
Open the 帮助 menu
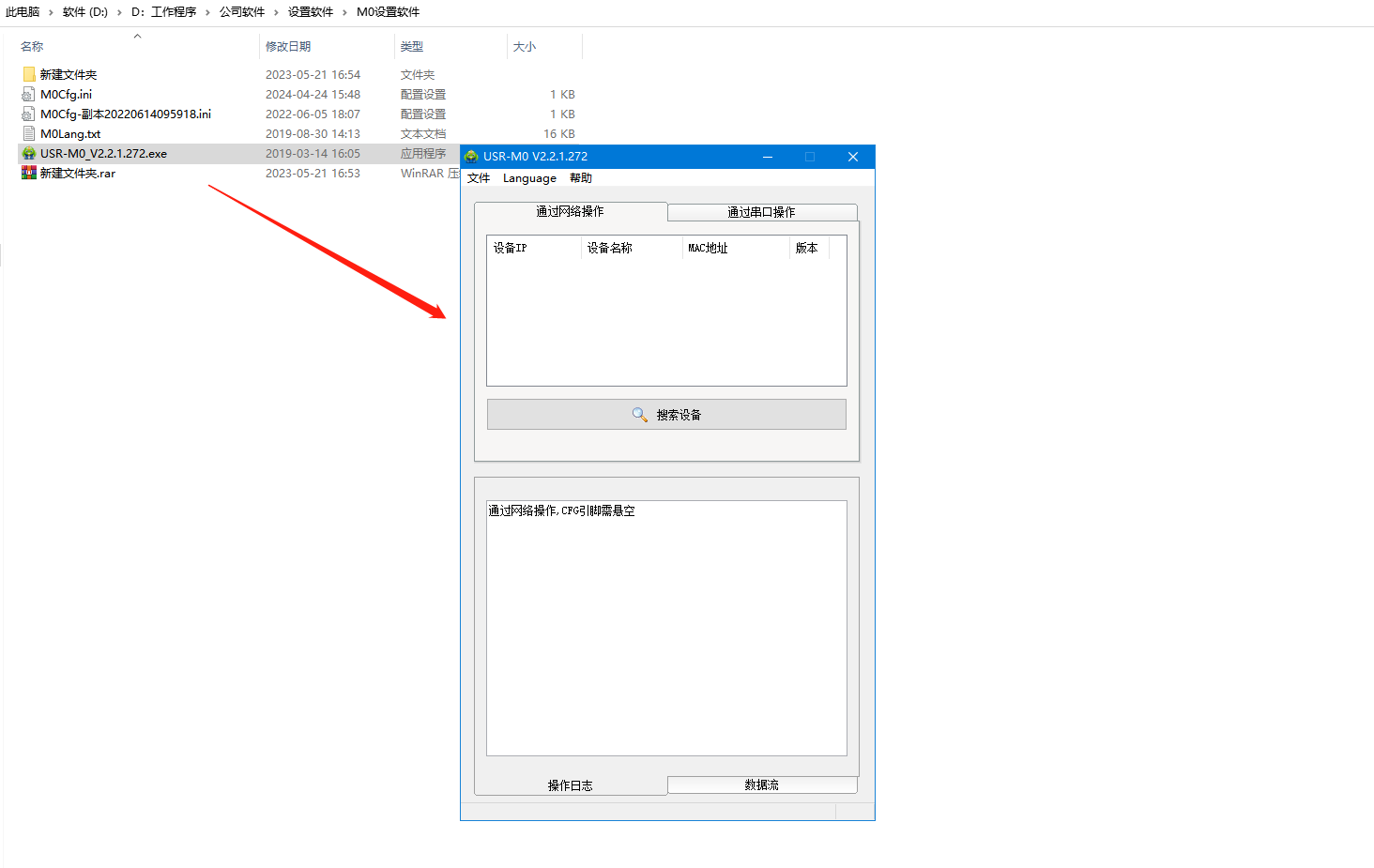point(581,178)
